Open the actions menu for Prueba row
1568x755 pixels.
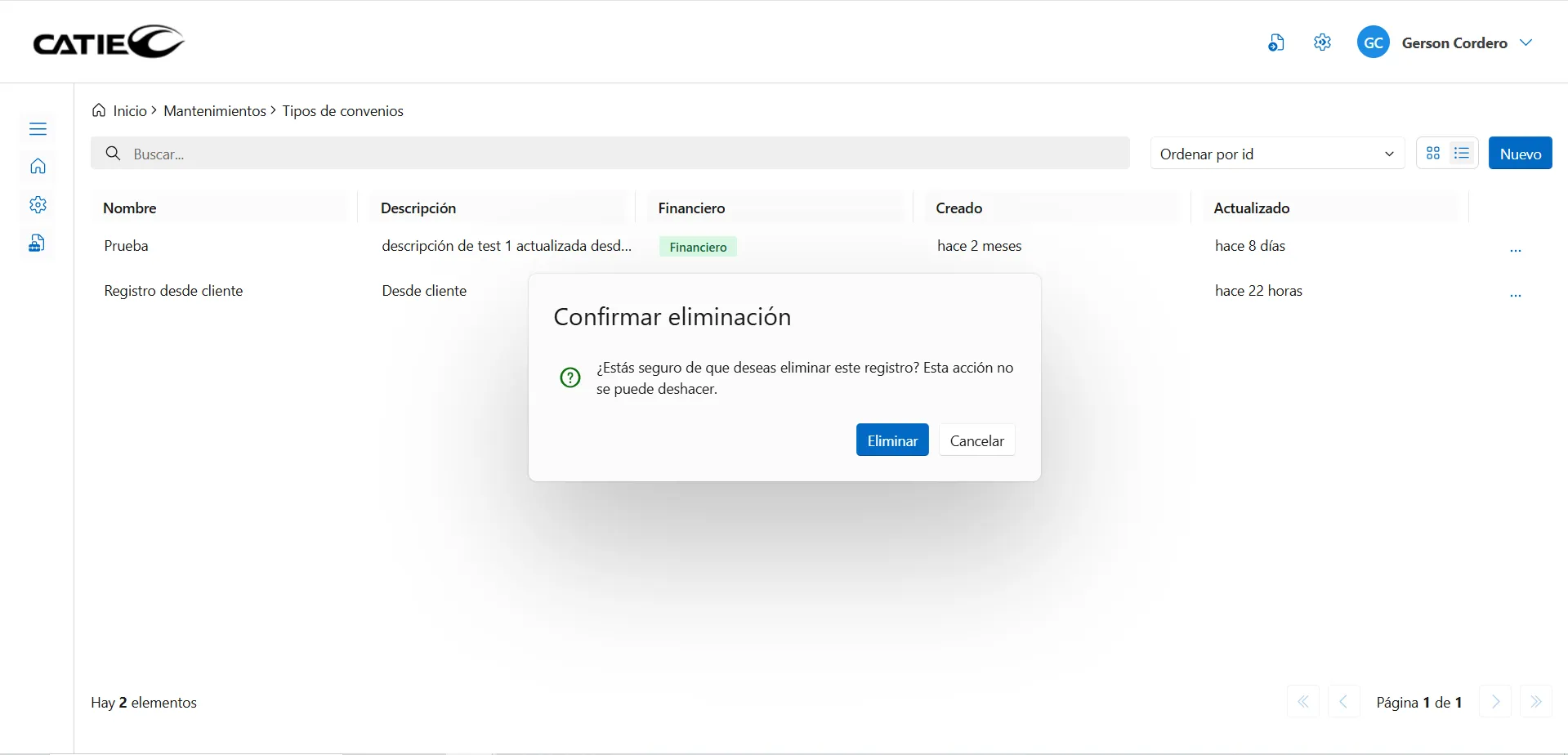click(x=1515, y=248)
